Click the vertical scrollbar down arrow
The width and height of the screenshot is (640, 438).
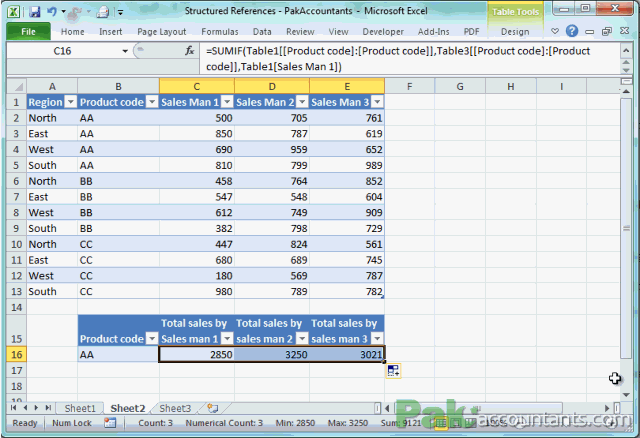click(626, 395)
